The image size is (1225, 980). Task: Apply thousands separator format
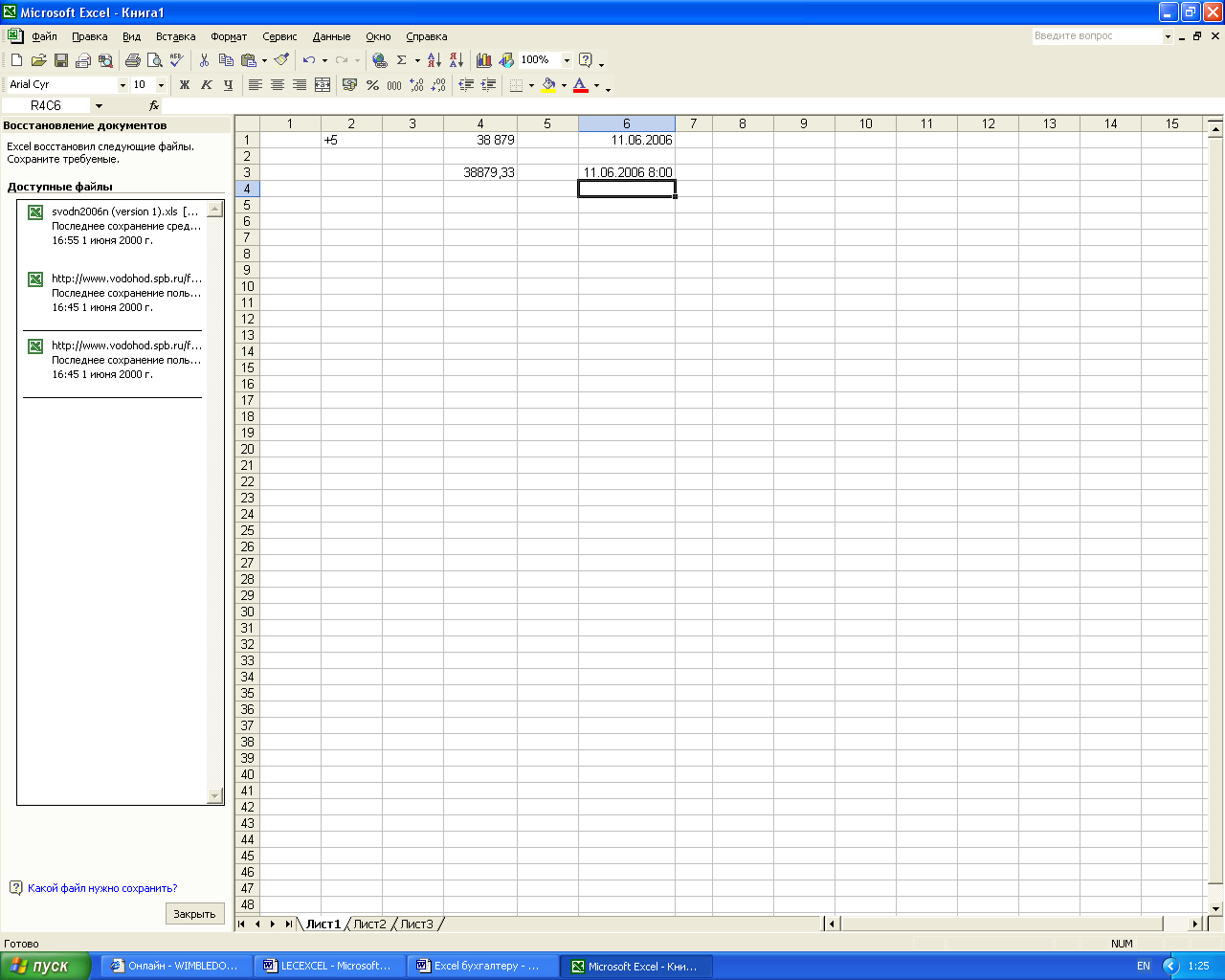(394, 85)
